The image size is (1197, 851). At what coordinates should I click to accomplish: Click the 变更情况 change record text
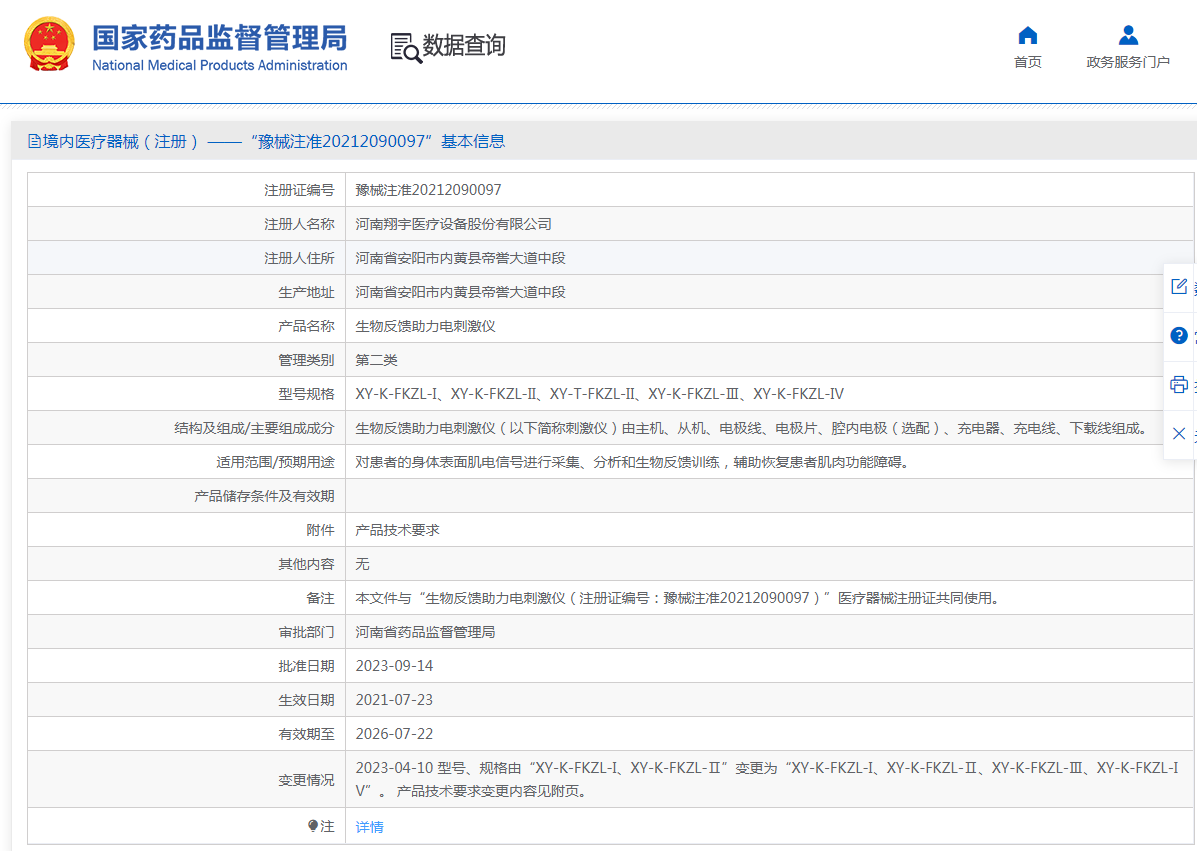pyautogui.click(x=766, y=779)
